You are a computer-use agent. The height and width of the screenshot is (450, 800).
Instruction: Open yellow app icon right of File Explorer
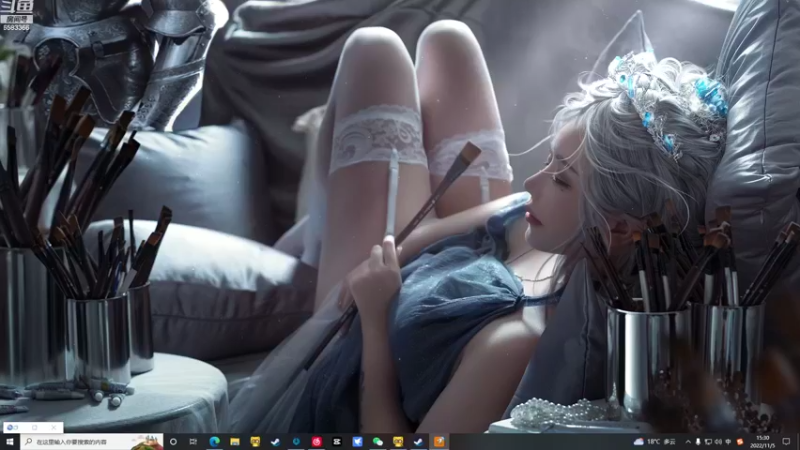255,442
